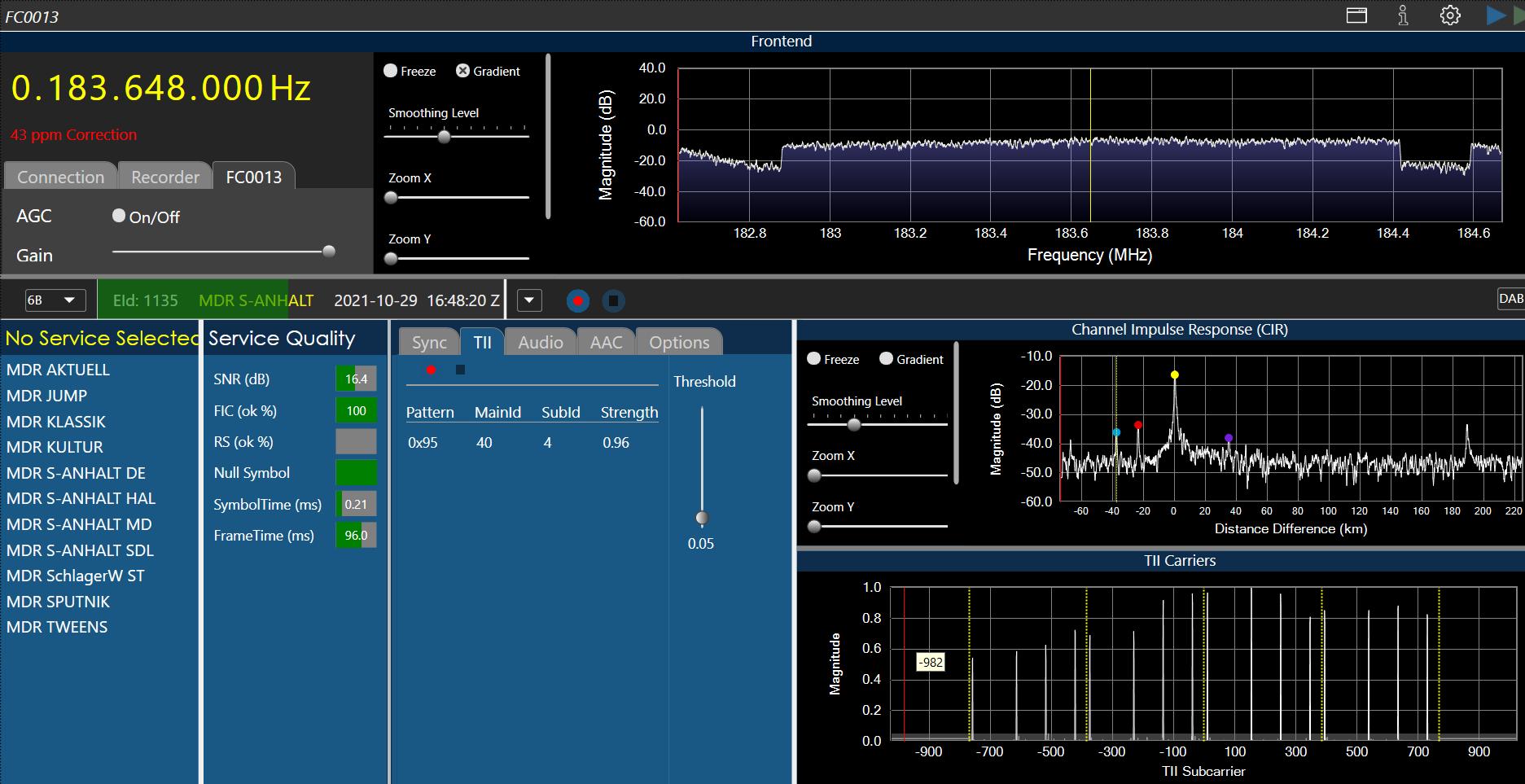Screen dimensions: 1525x784
Task: Click the MainId column header
Action: (497, 413)
